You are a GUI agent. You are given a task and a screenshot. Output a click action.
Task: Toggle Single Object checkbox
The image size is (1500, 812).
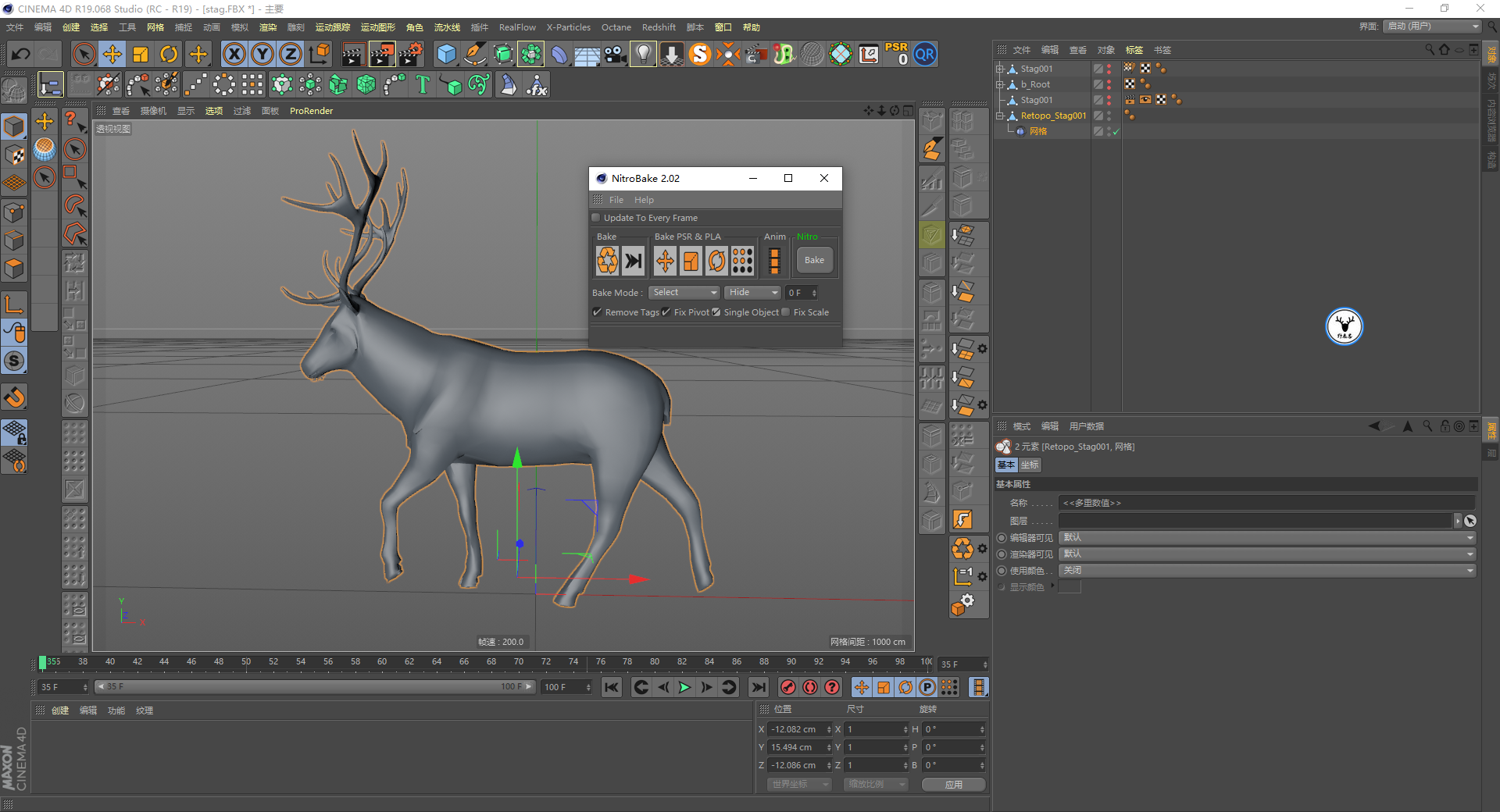click(716, 312)
